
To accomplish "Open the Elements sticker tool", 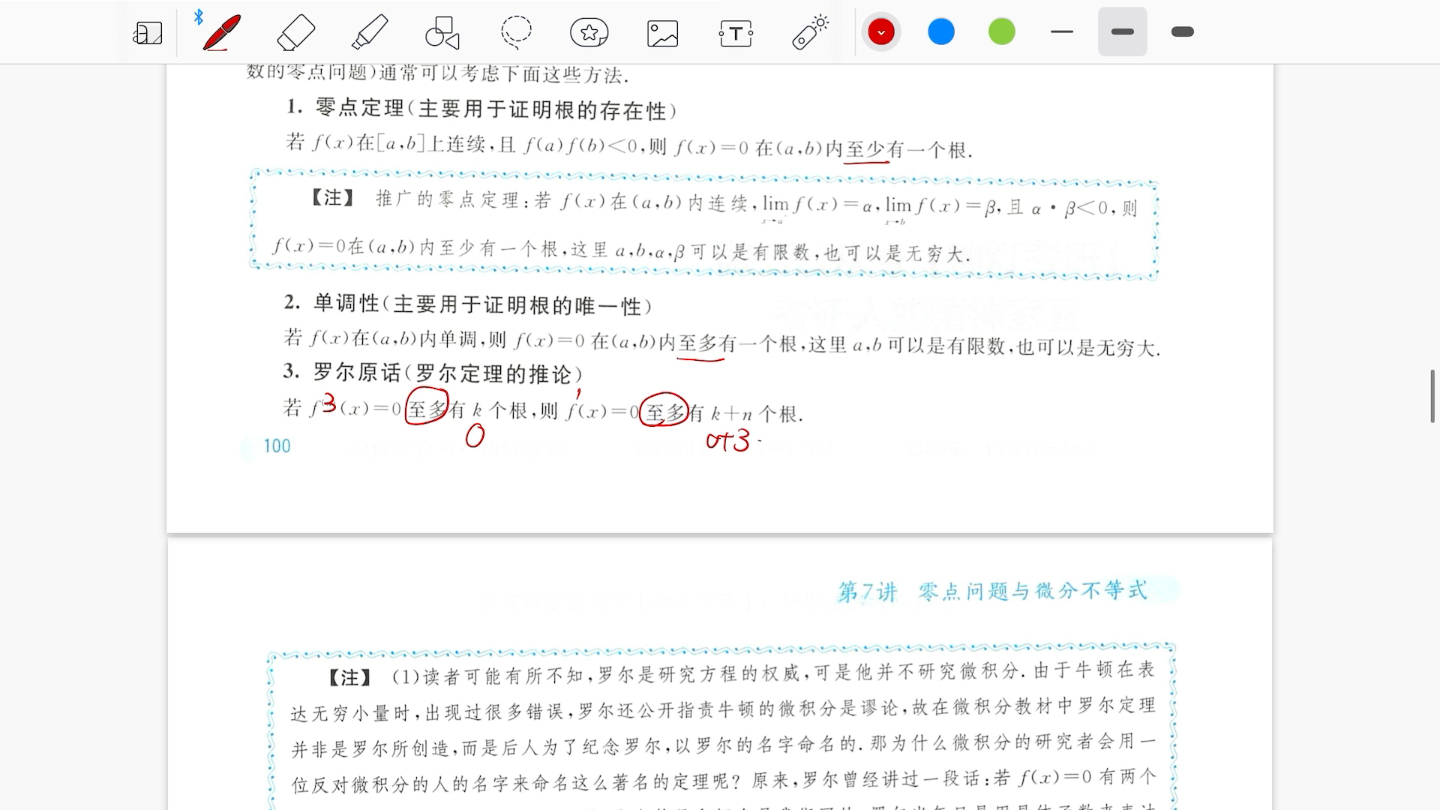I will pos(590,32).
